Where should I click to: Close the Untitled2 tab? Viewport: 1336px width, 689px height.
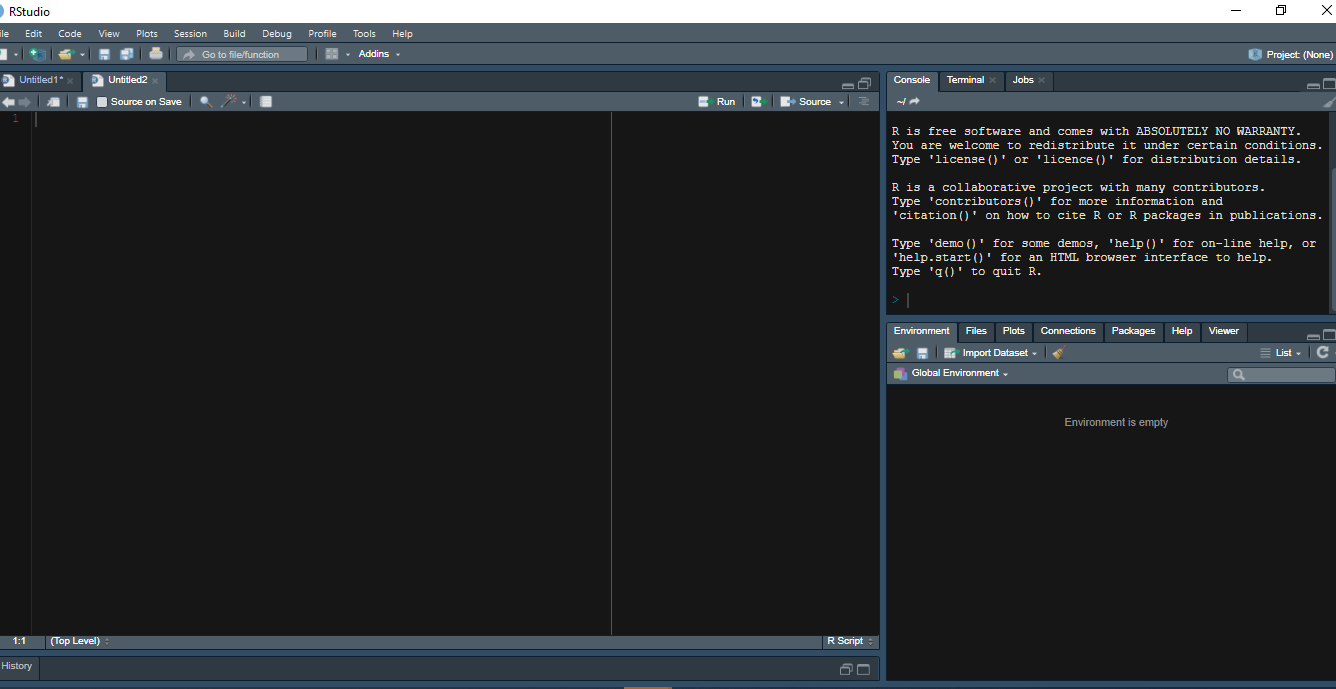pos(155,81)
